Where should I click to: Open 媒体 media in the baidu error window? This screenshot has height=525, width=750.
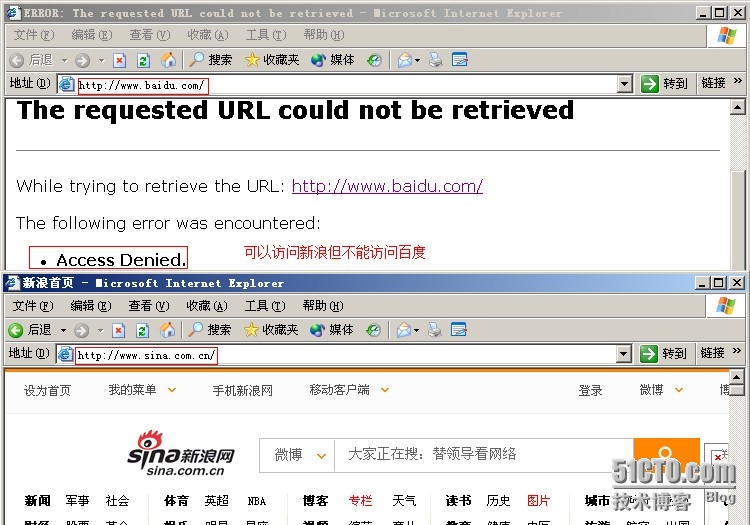[x=332, y=60]
